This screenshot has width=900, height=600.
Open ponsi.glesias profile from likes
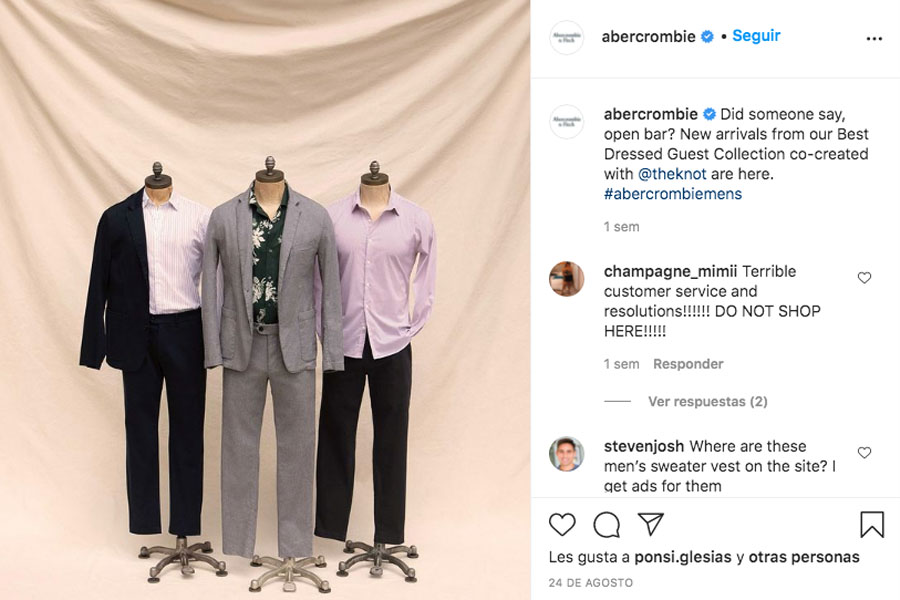pyautogui.click(x=683, y=558)
